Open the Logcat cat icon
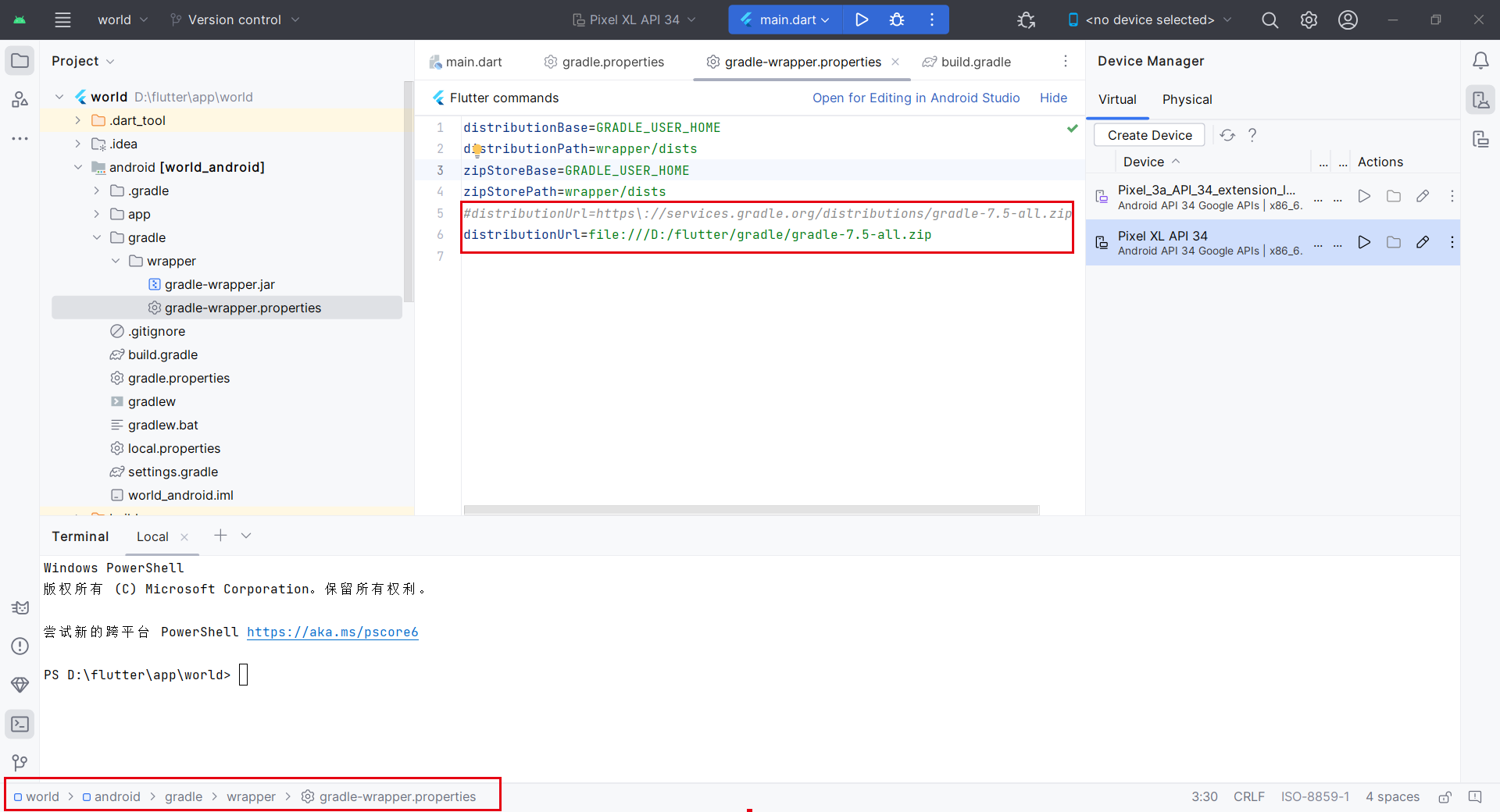Screen dimensions: 1500x812 point(20,607)
